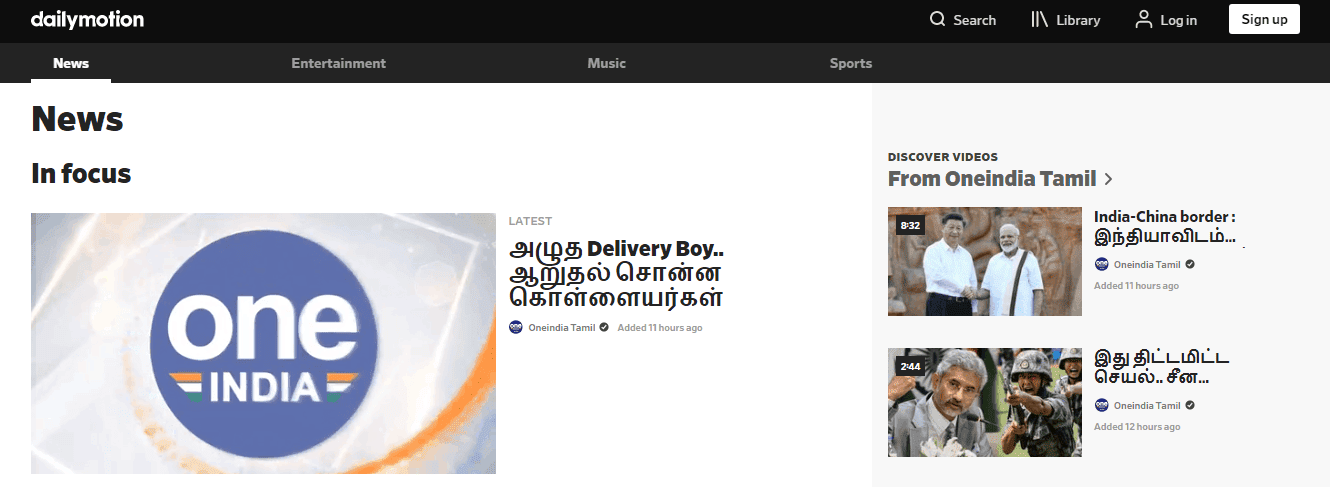1330x487 pixels.
Task: Click the Sign up button
Action: click(x=1264, y=20)
